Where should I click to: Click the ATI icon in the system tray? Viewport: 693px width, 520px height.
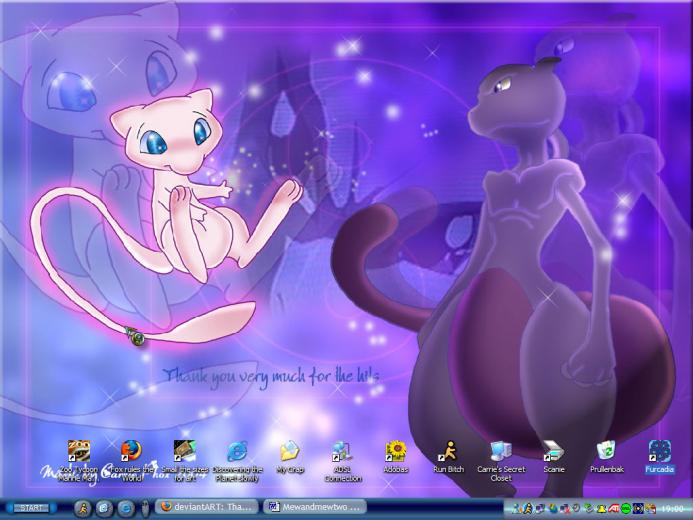[x=613, y=509]
